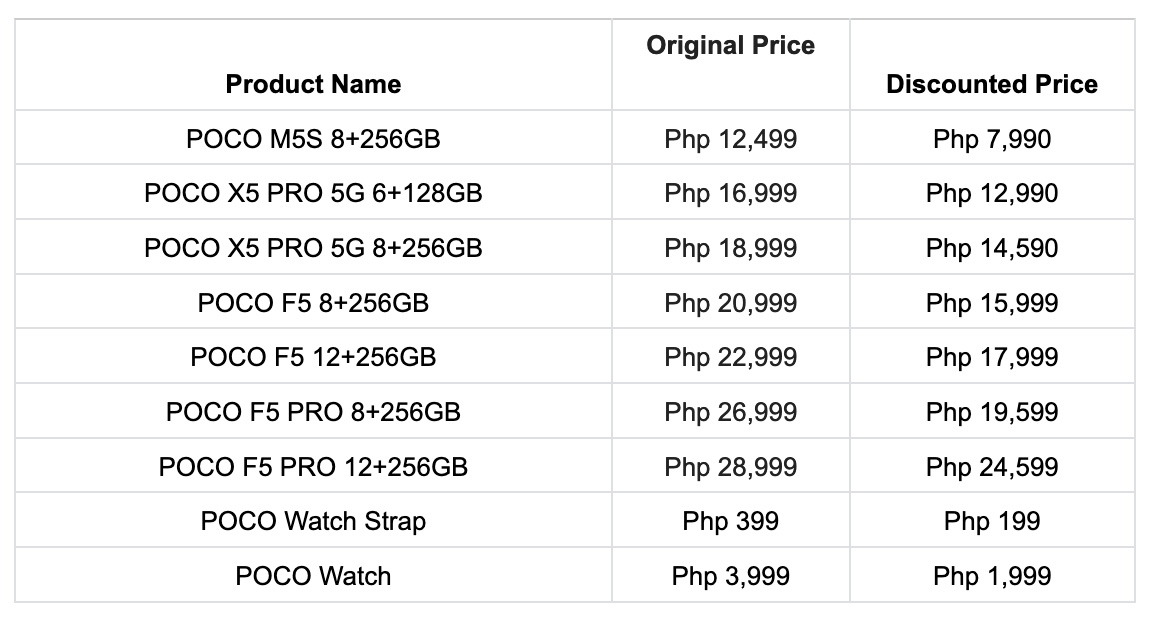Click the Php 12,499 original price cell

coord(731,138)
